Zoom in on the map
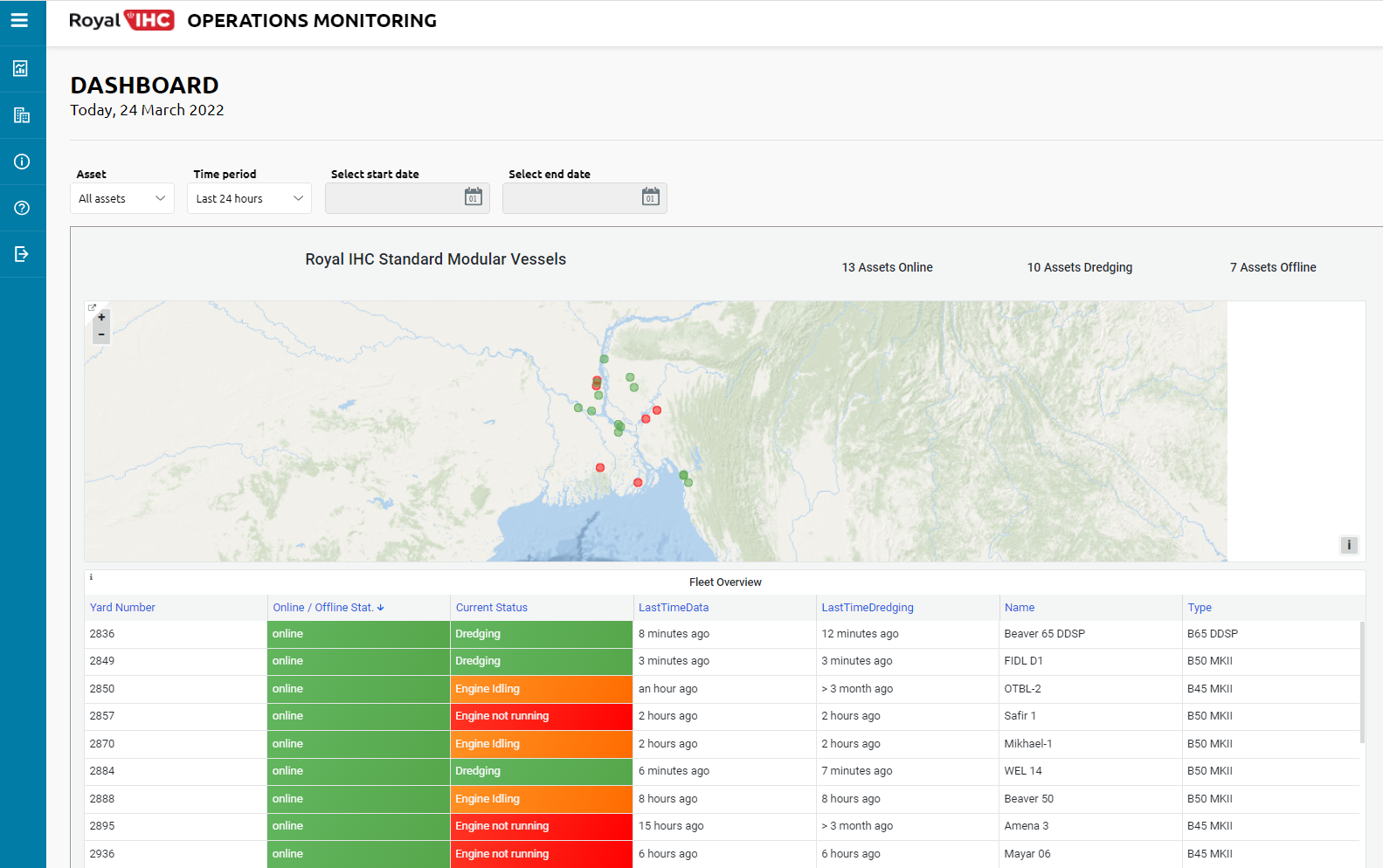 [101, 317]
